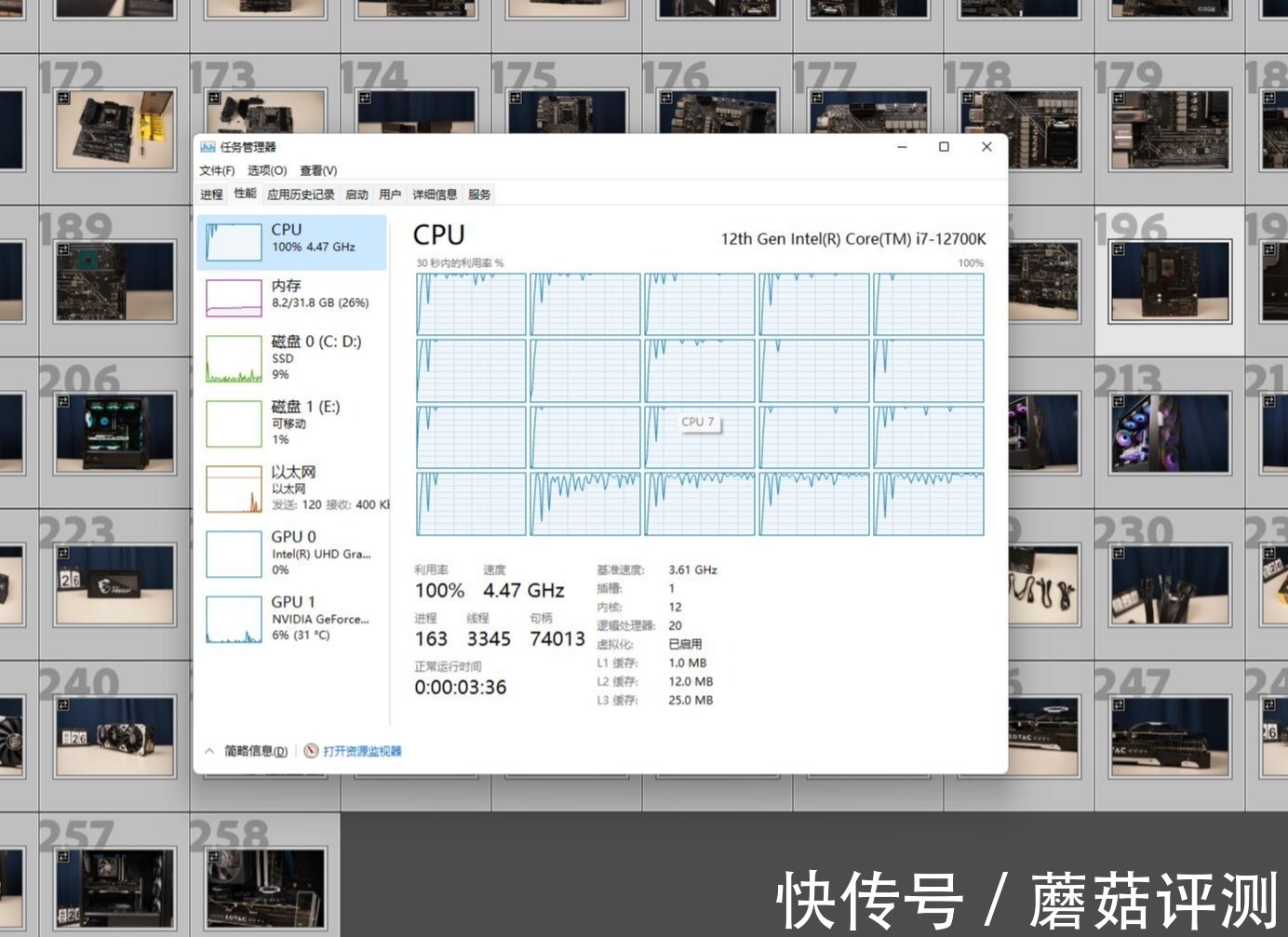Open background thumbnail 179
Screen dimensions: 1288x937
coord(1170,130)
